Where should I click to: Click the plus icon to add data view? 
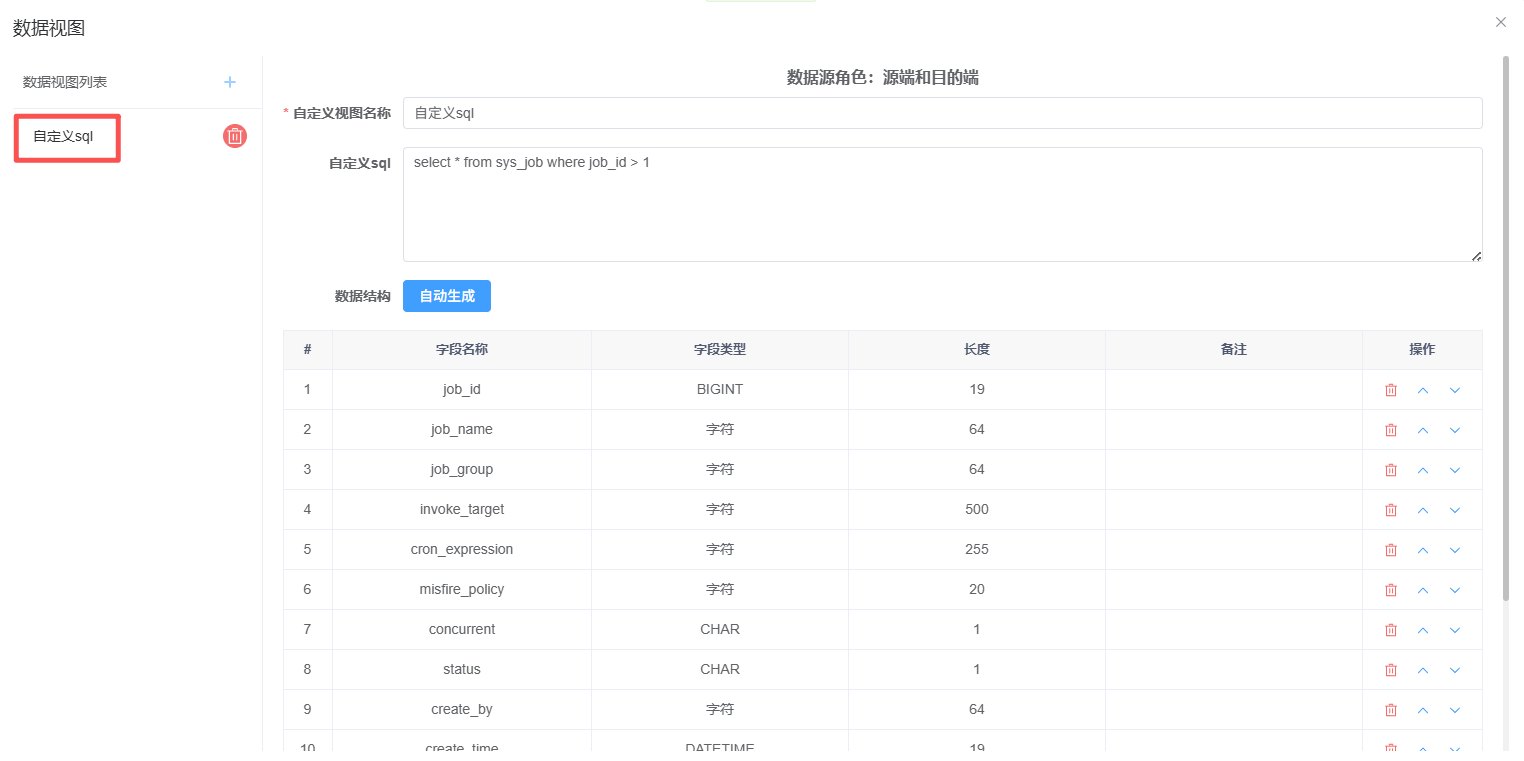pos(230,82)
